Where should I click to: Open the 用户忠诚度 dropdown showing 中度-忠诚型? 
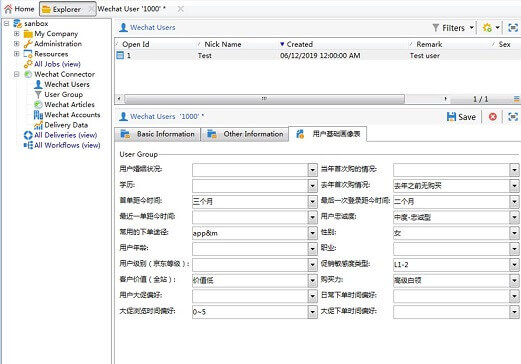point(514,217)
